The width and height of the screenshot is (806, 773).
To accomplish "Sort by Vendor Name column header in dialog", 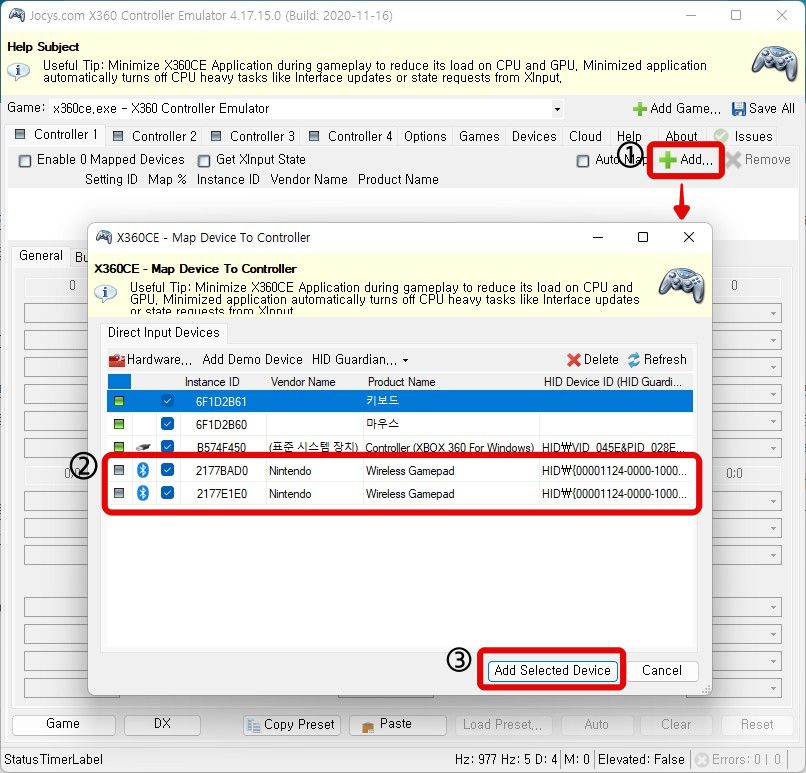I will click(x=303, y=382).
